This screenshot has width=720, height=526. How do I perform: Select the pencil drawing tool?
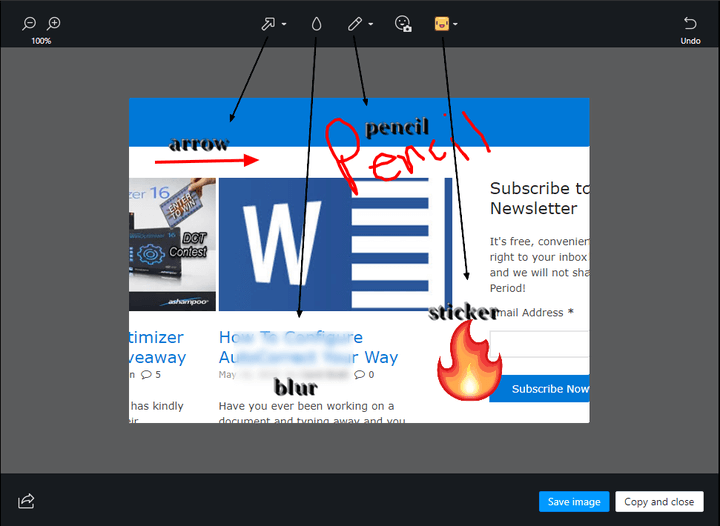point(354,24)
